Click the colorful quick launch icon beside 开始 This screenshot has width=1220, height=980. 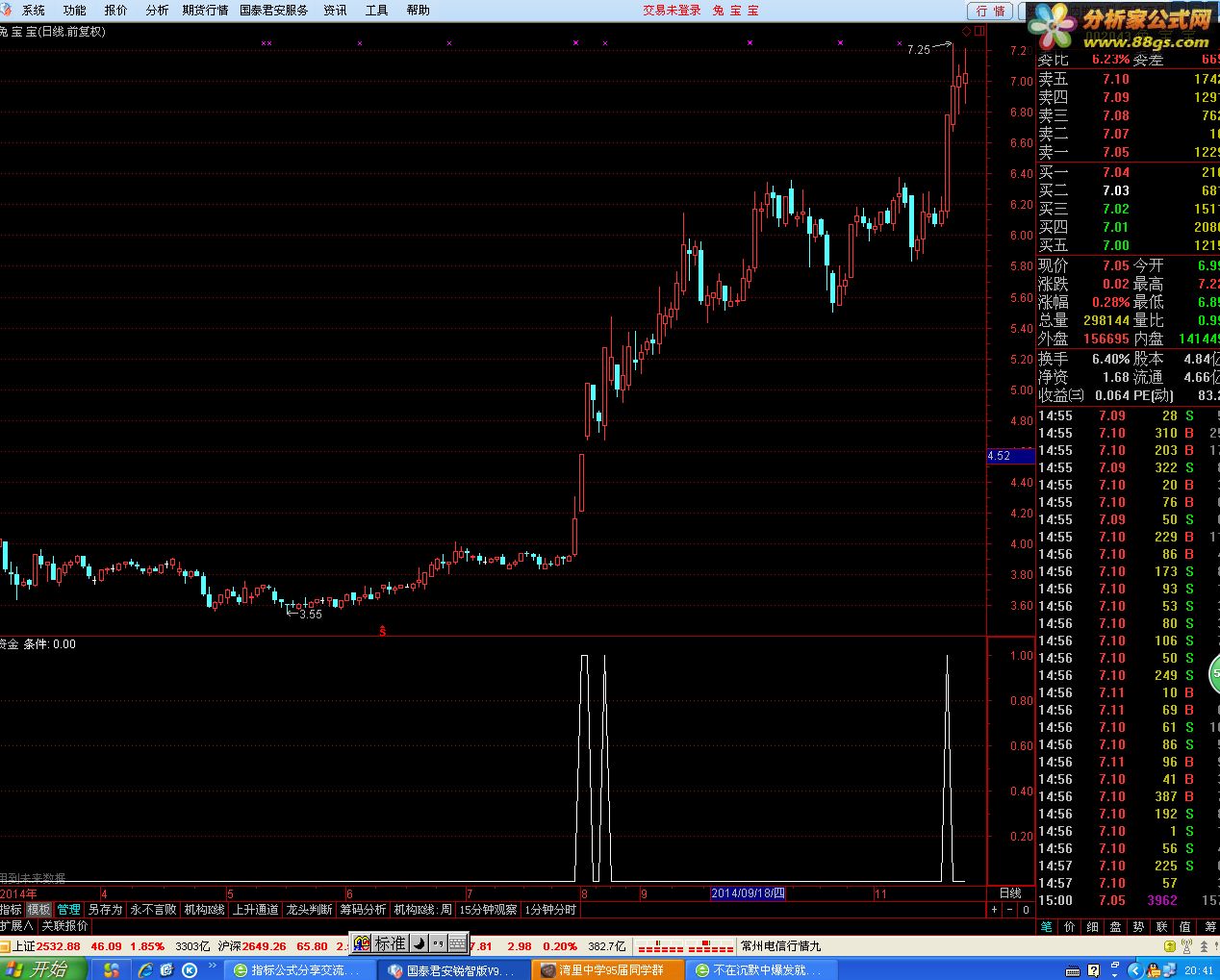point(113,969)
